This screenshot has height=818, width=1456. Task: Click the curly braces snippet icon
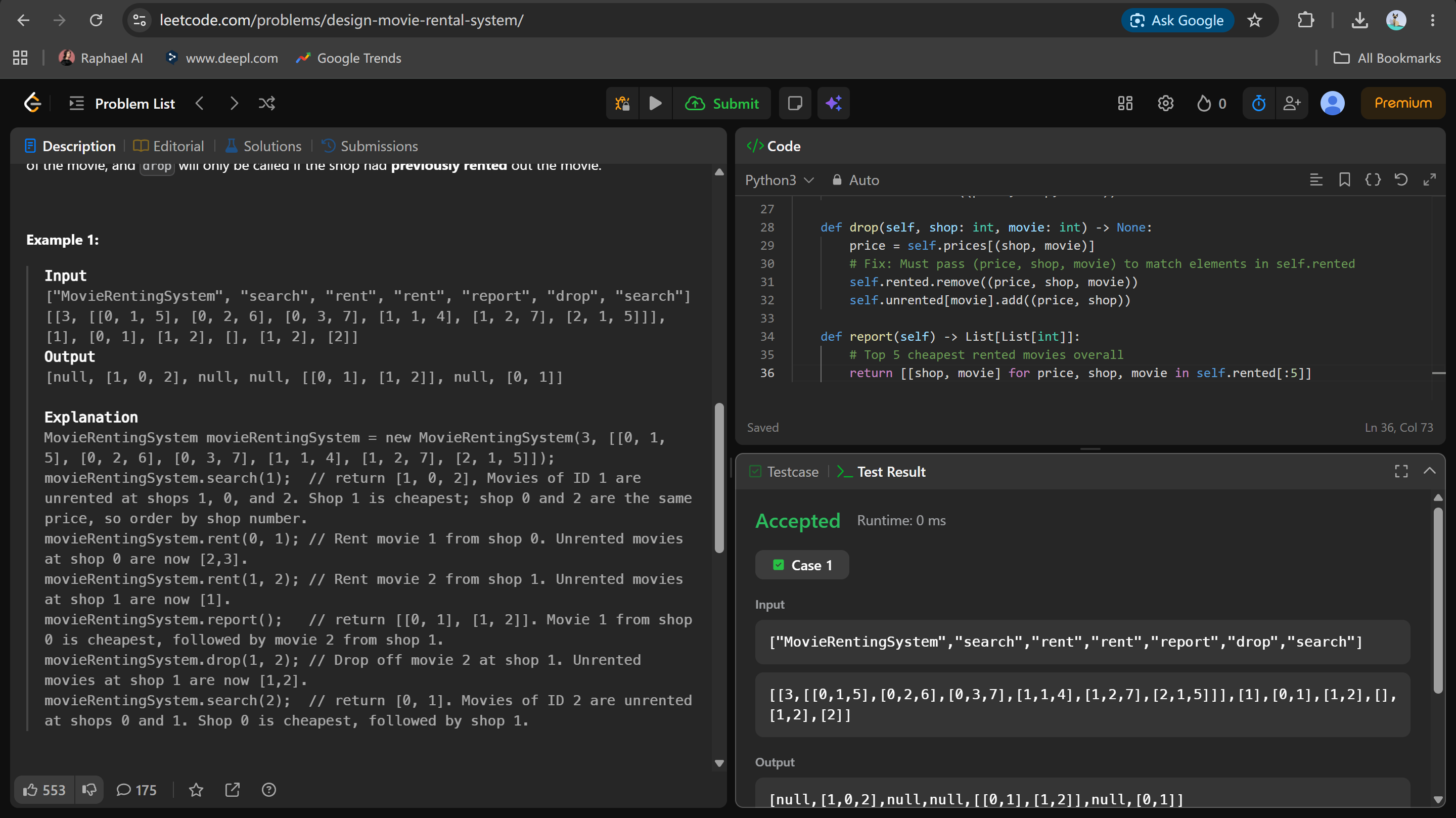click(x=1373, y=180)
